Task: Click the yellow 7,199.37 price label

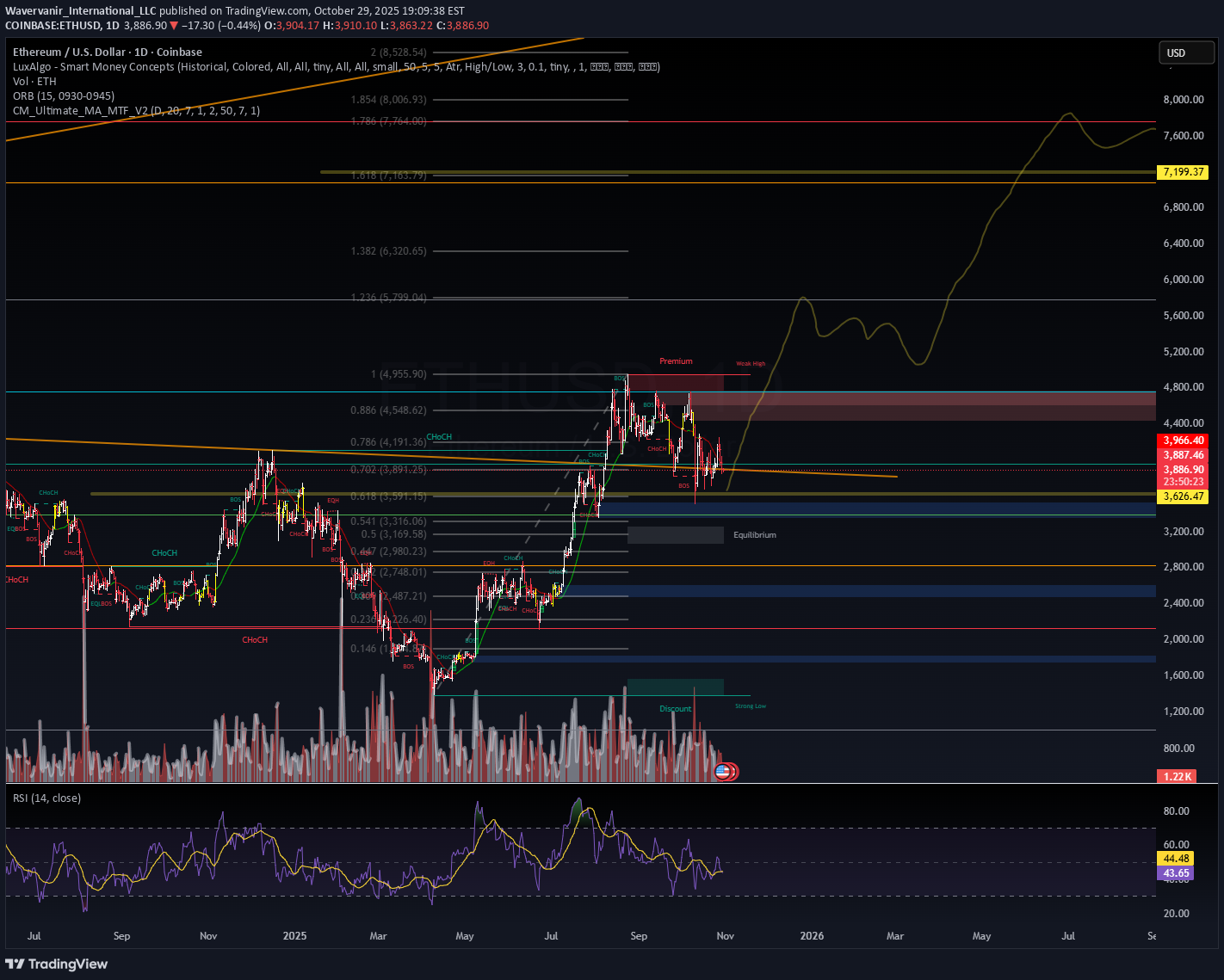Action: 1183,172
